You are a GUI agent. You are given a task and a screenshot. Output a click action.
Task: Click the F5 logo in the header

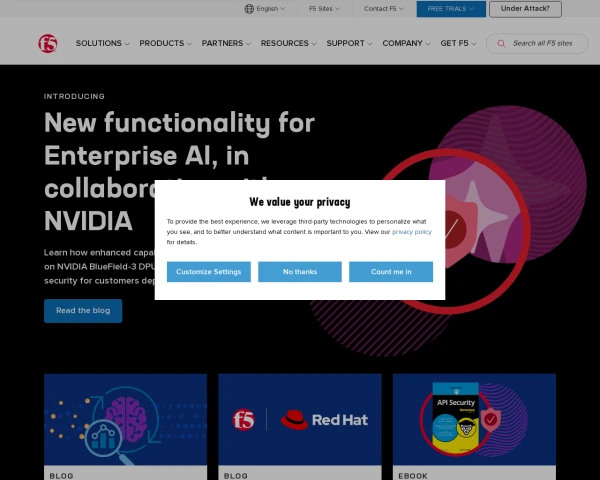pos(47,44)
